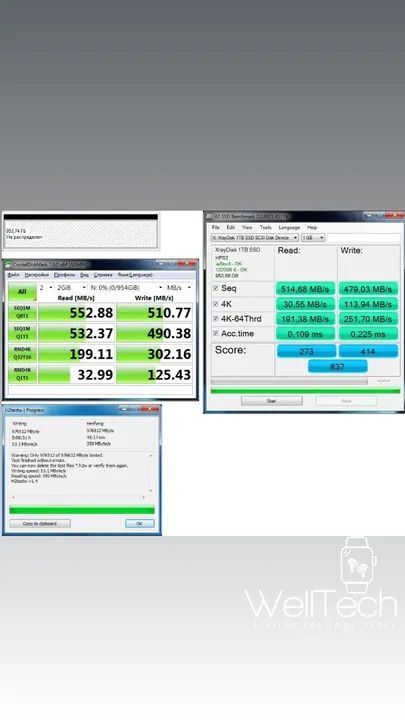Click the 4K read value 30,55 MB/s
Image resolution: width=405 pixels, height=720 pixels.
tap(305, 304)
